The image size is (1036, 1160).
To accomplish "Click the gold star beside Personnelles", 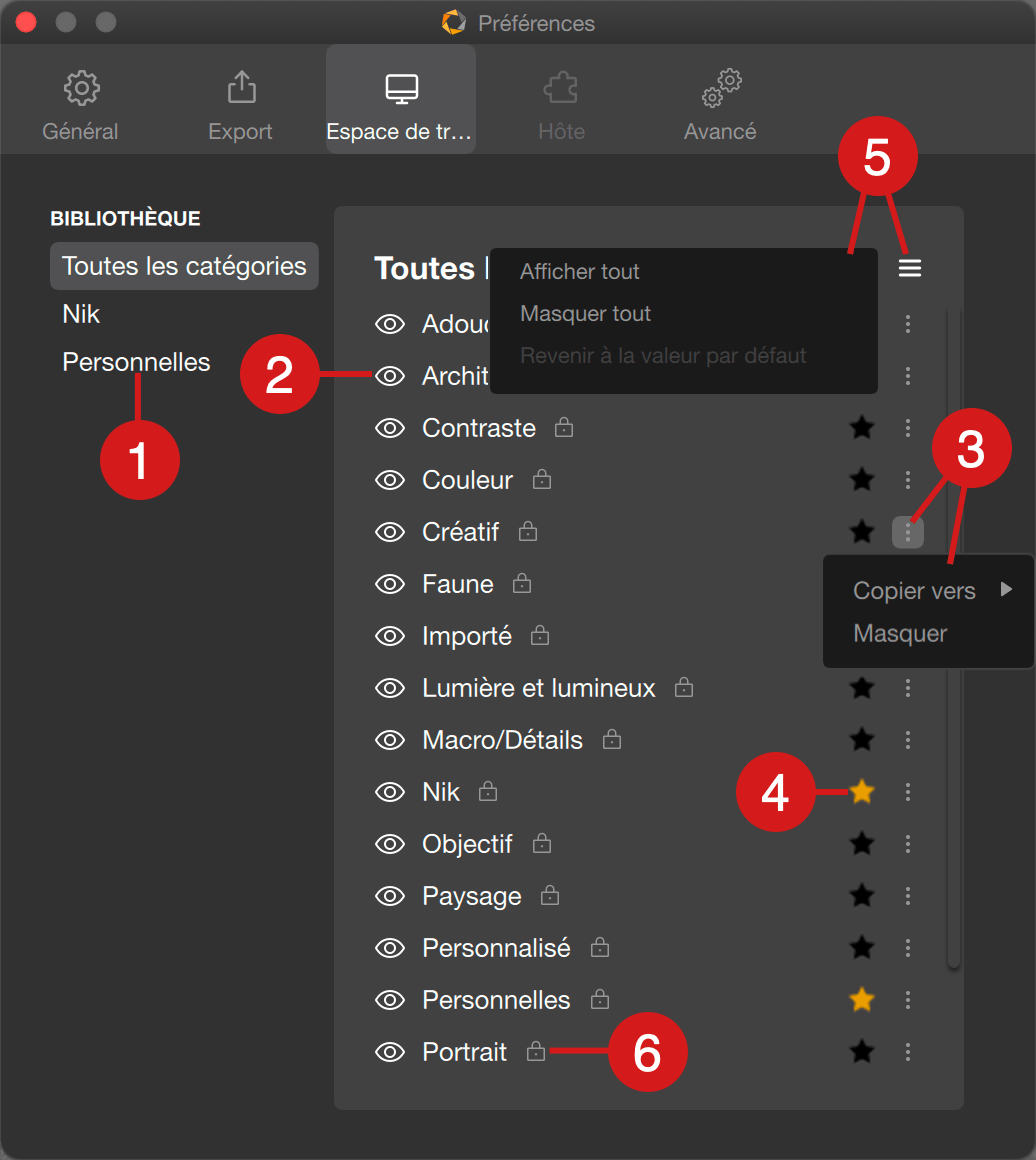I will pos(862,999).
